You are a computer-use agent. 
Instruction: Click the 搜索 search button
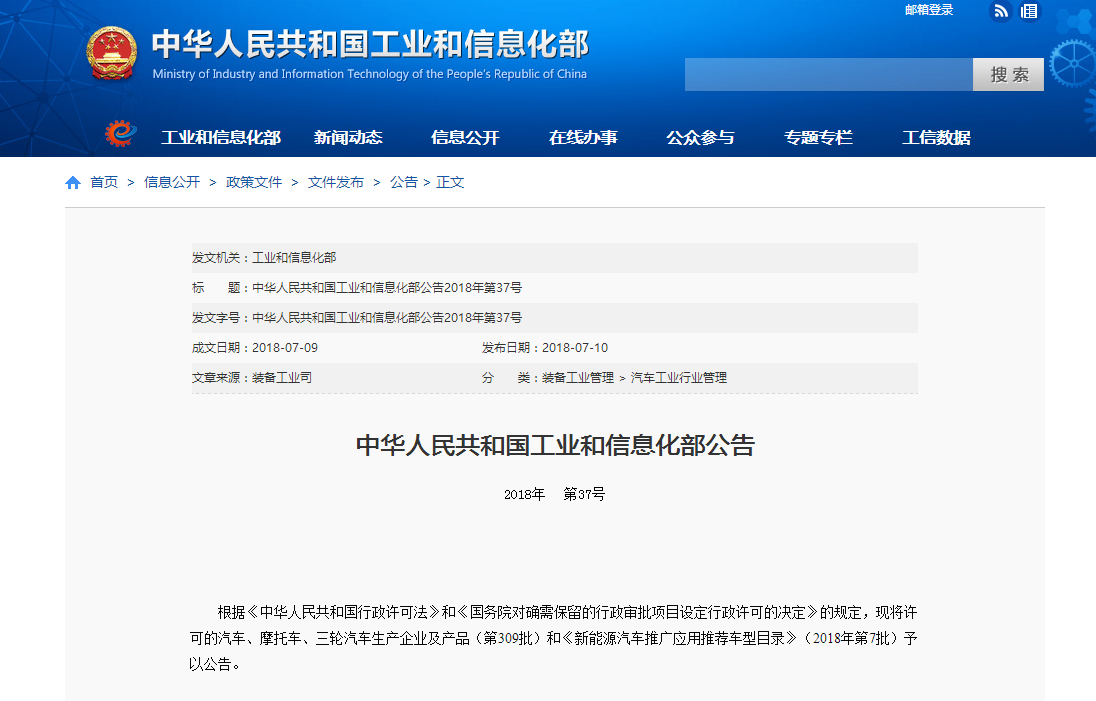(1009, 74)
